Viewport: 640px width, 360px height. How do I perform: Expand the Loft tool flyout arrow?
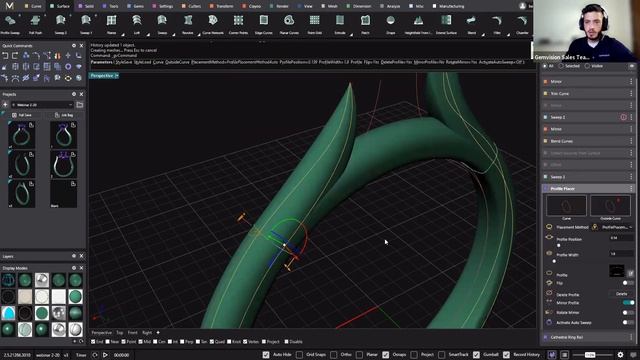click(148, 35)
